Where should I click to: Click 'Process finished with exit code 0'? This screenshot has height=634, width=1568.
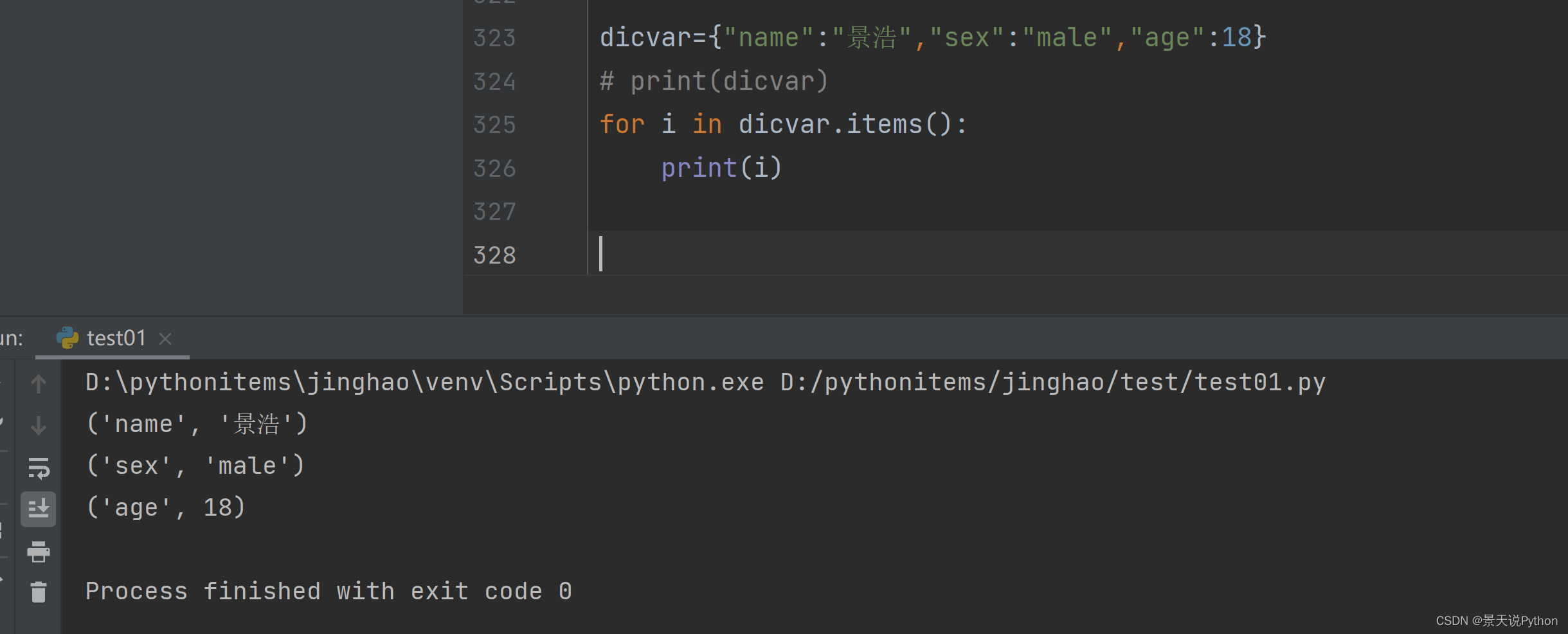329,591
